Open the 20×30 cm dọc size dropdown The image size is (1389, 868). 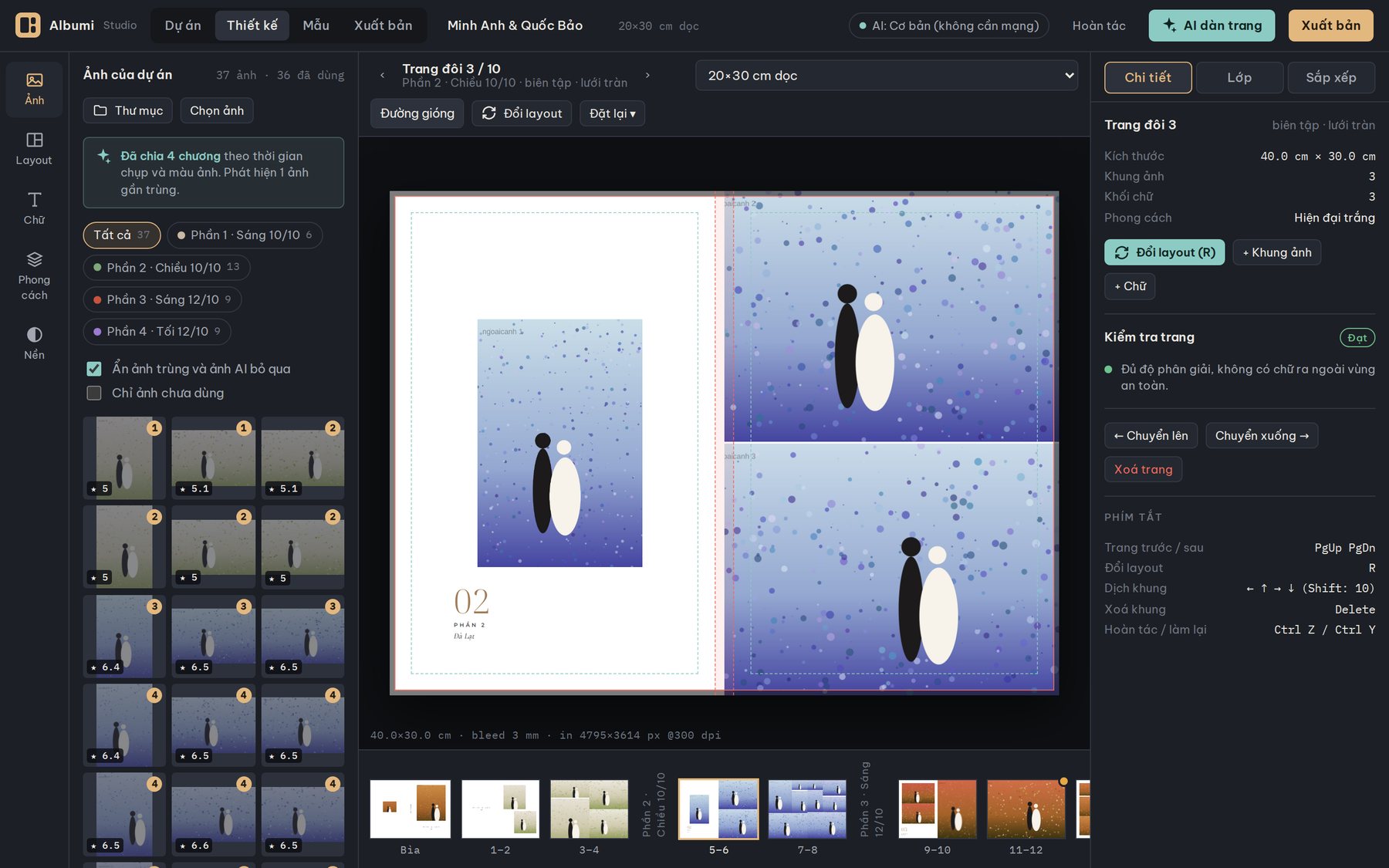click(887, 76)
